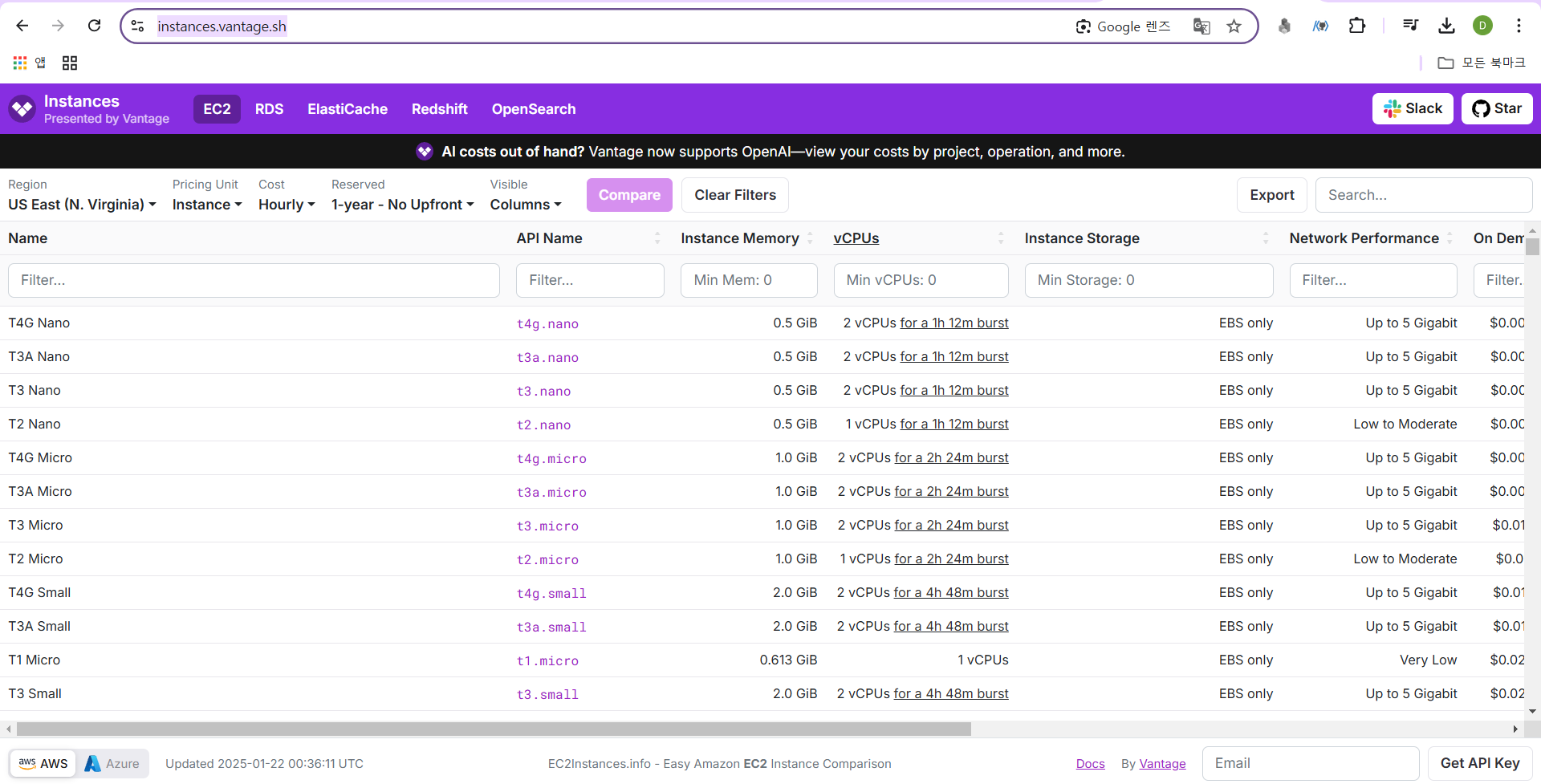
Task: Click the GitHub Star button
Action: tap(1497, 109)
